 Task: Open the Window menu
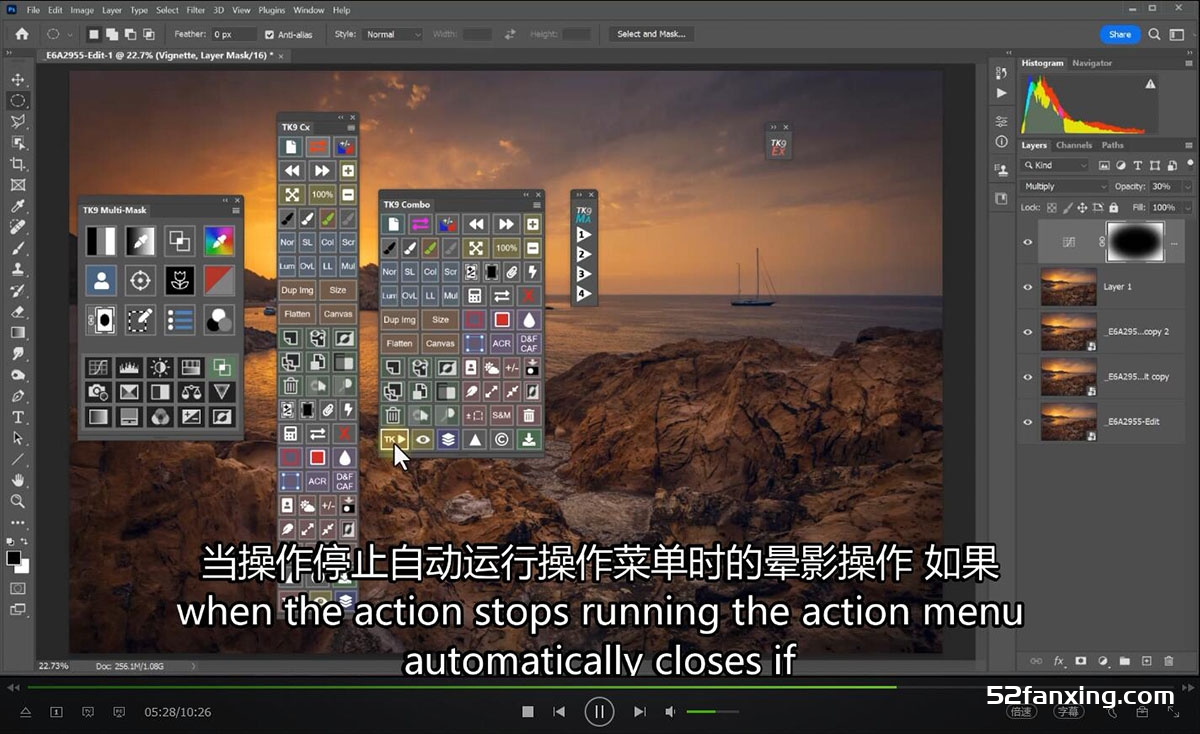tap(309, 10)
